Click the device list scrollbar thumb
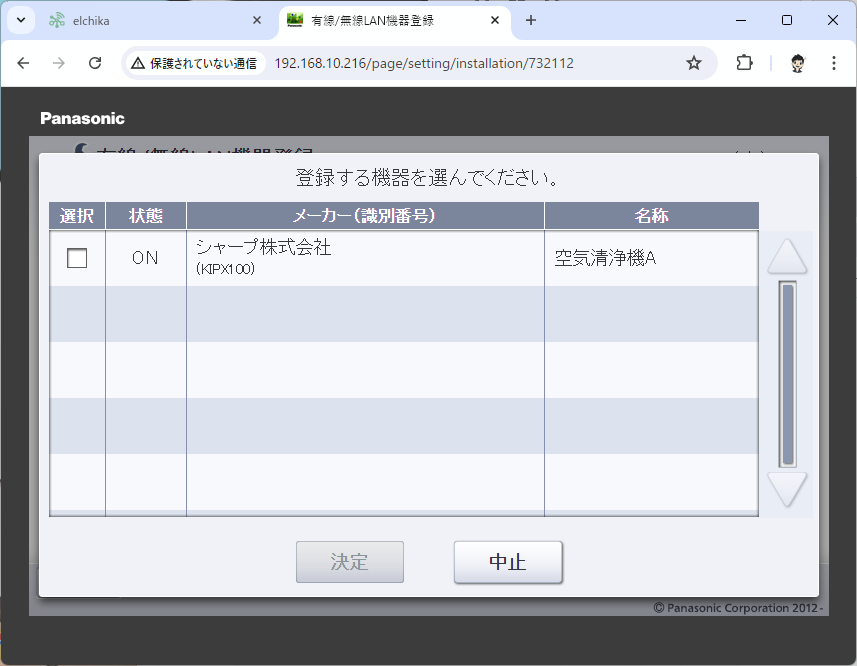 (787, 374)
